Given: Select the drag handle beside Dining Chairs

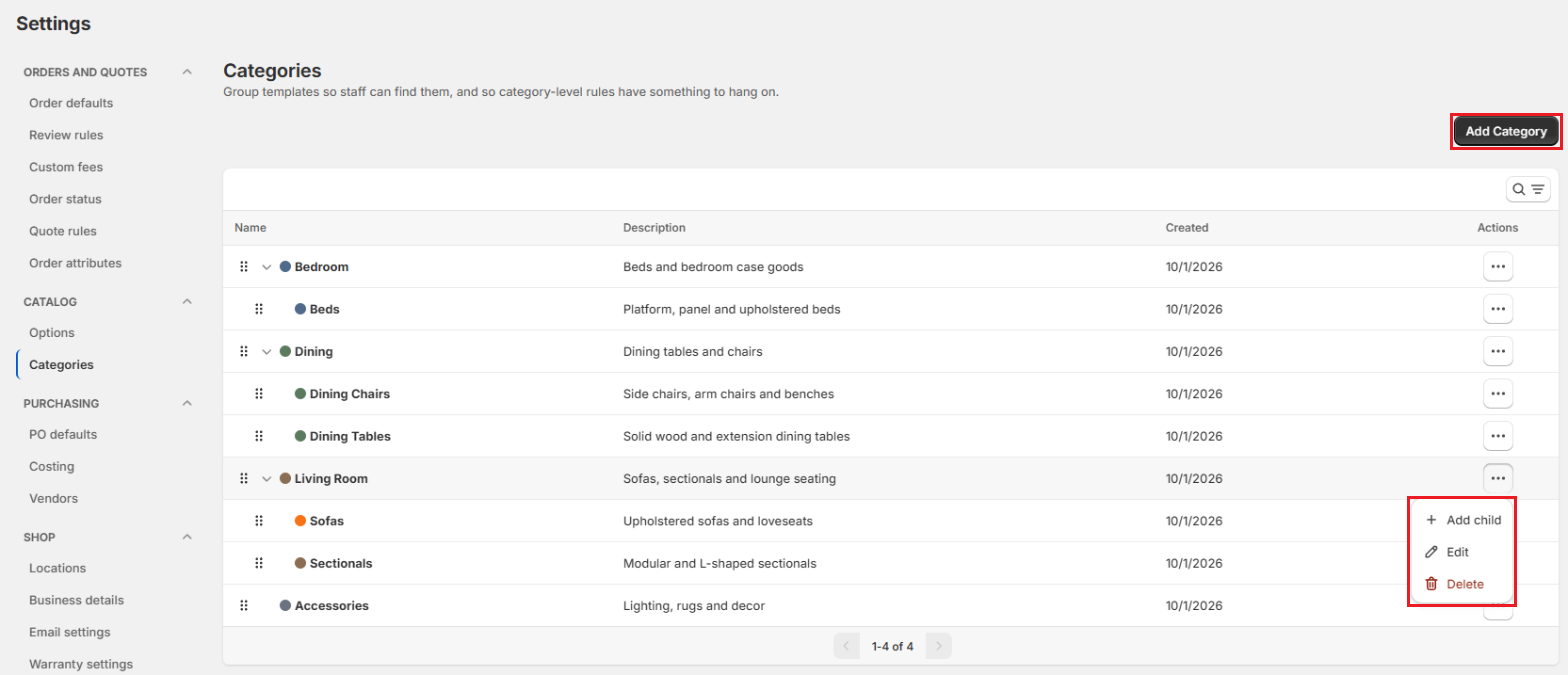Looking at the screenshot, I should (259, 394).
